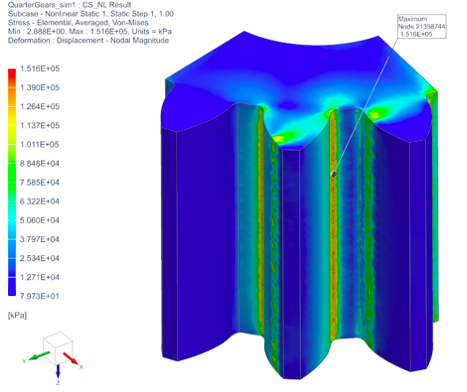Click the 7.585E+04 legend label
This screenshot has width=467, height=392.
[x=40, y=182]
